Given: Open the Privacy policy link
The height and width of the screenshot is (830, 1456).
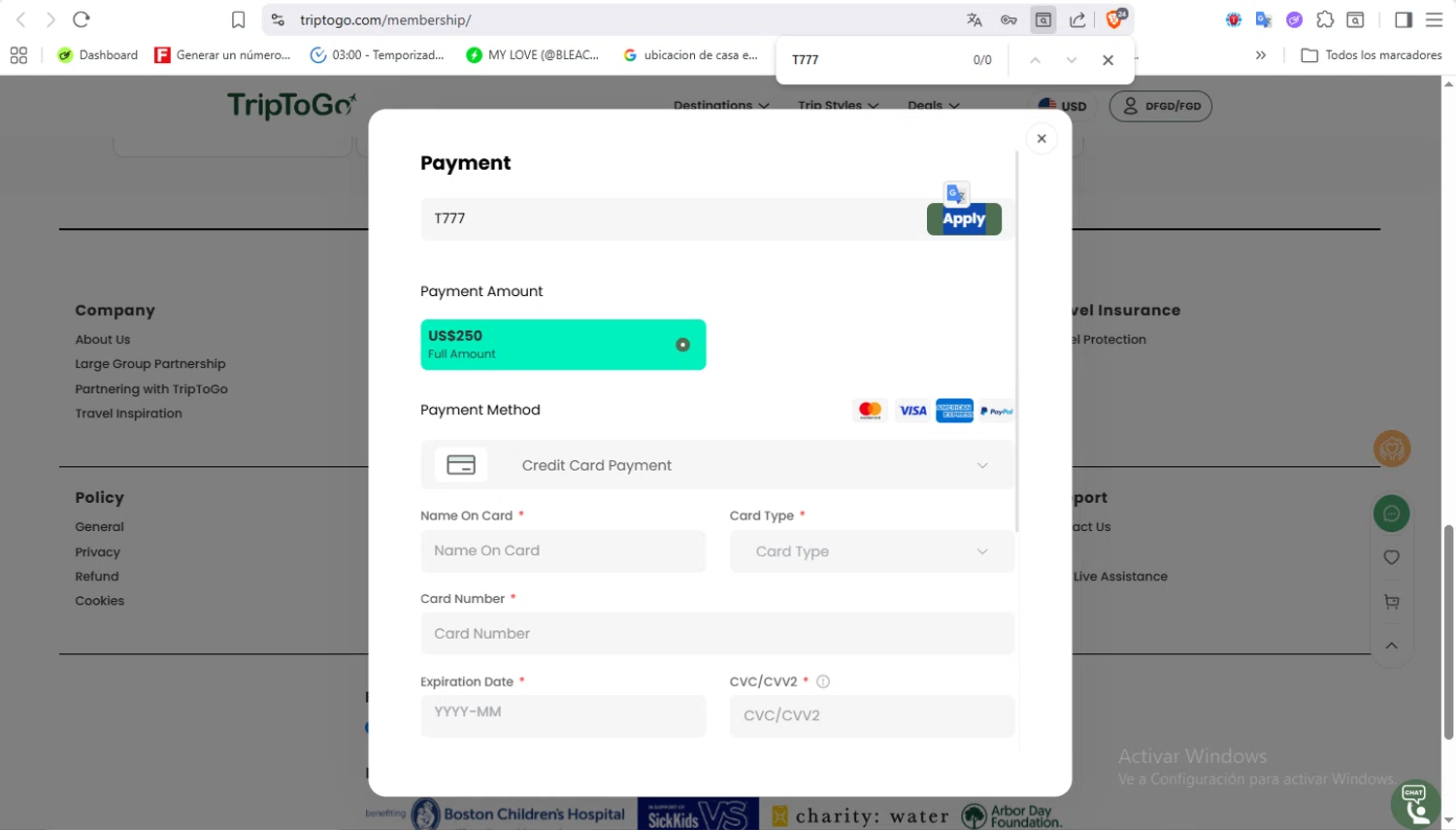Looking at the screenshot, I should click(x=98, y=552).
